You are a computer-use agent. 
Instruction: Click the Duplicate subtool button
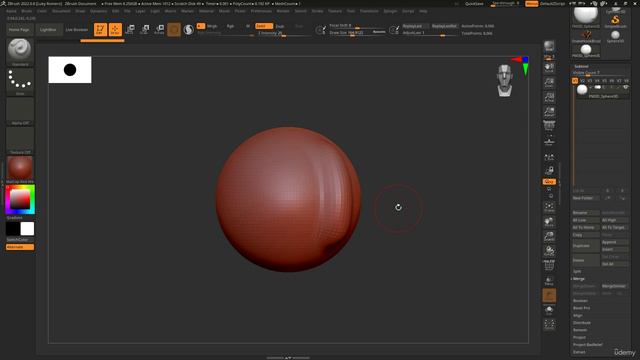tap(586, 246)
